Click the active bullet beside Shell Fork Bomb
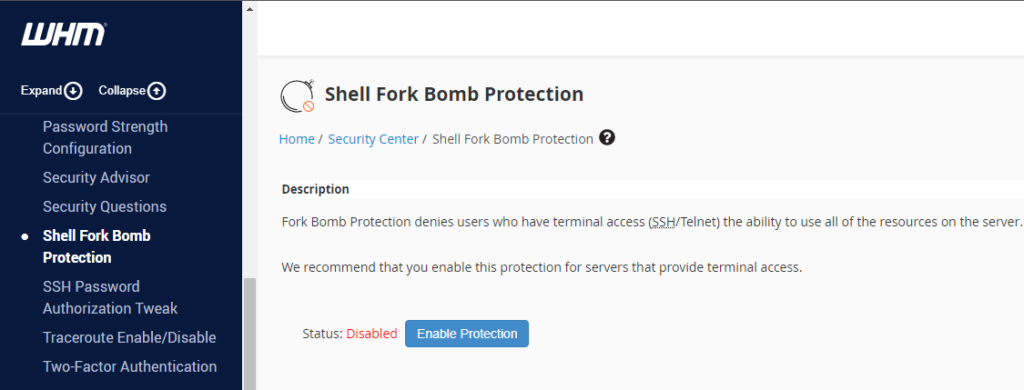The height and width of the screenshot is (390, 1024). tap(25, 236)
